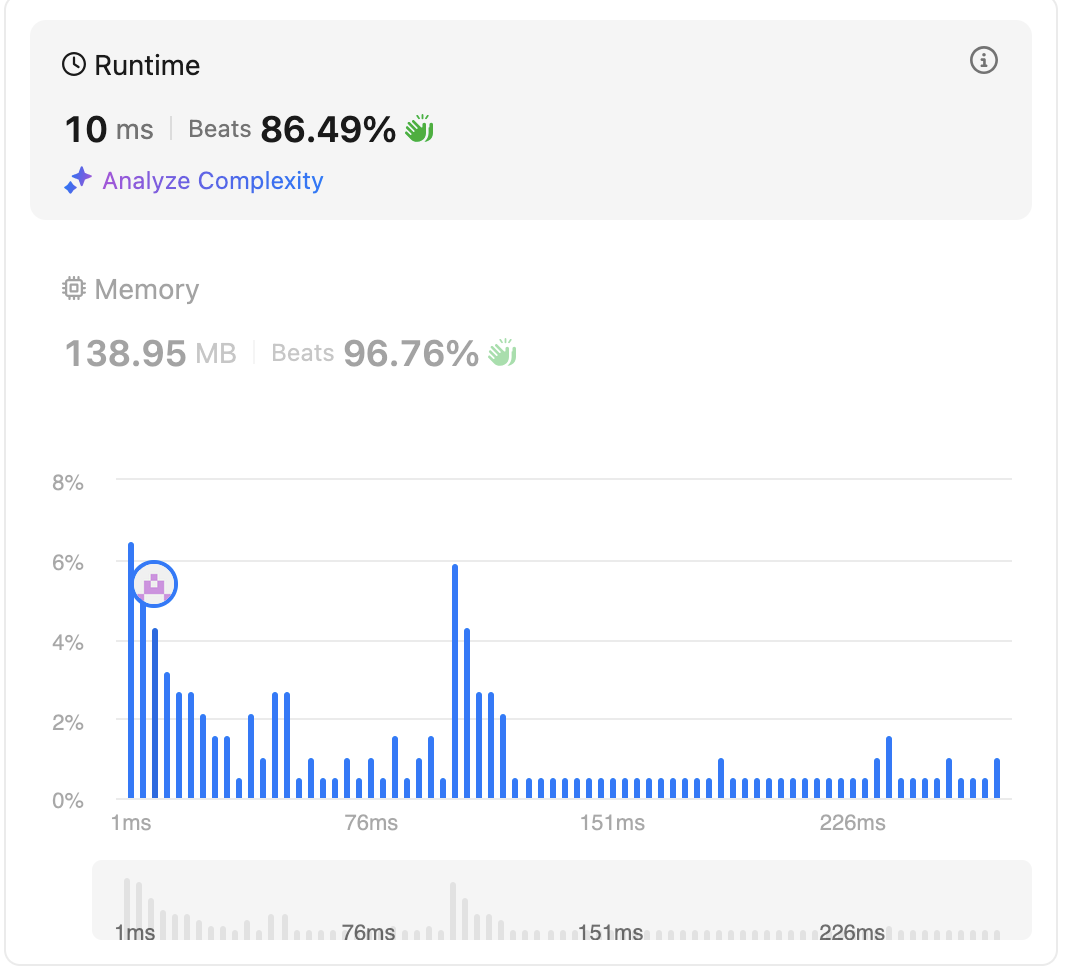
Task: Click the sparkle icon before Analyze Complexity
Action: (x=78, y=181)
